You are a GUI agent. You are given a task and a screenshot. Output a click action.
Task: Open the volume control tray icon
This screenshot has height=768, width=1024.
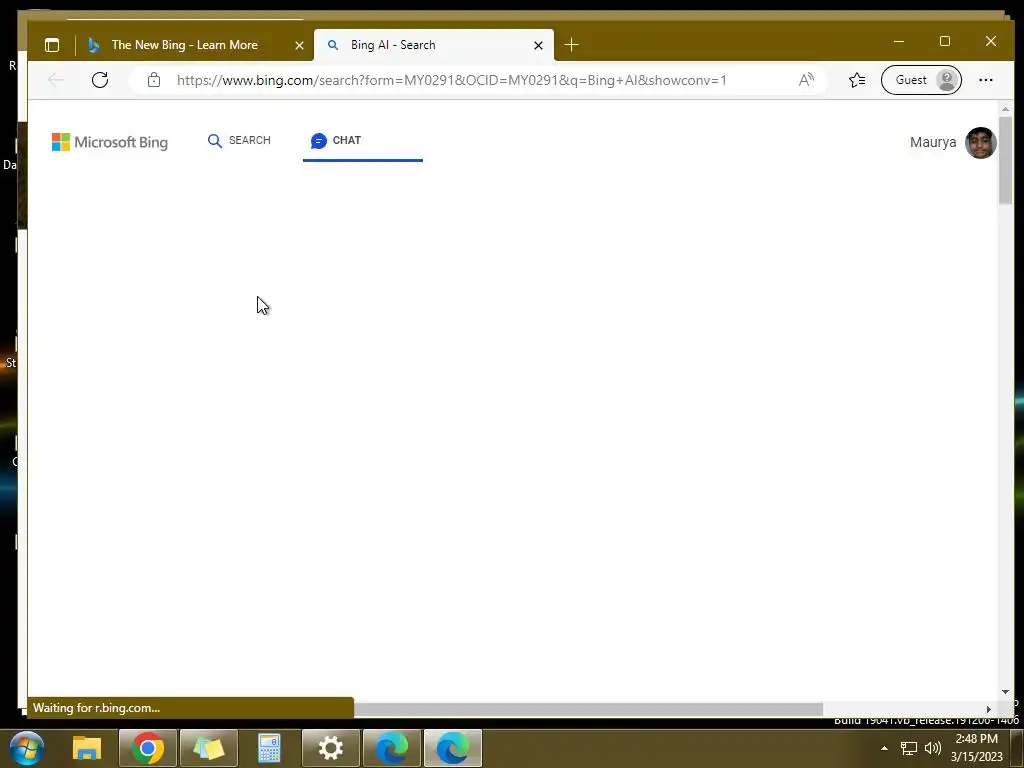933,748
